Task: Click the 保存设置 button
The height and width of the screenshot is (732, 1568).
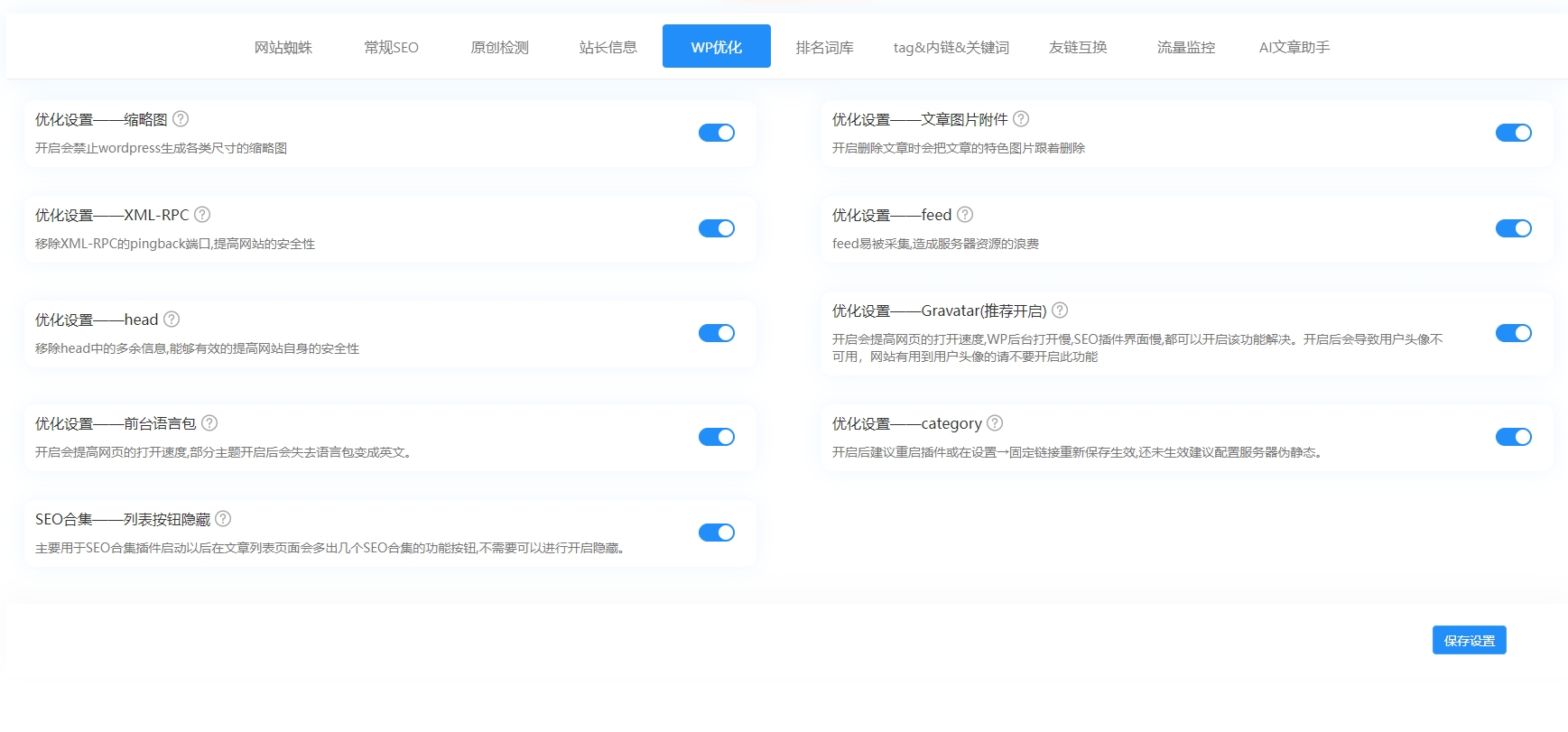Action: point(1469,640)
